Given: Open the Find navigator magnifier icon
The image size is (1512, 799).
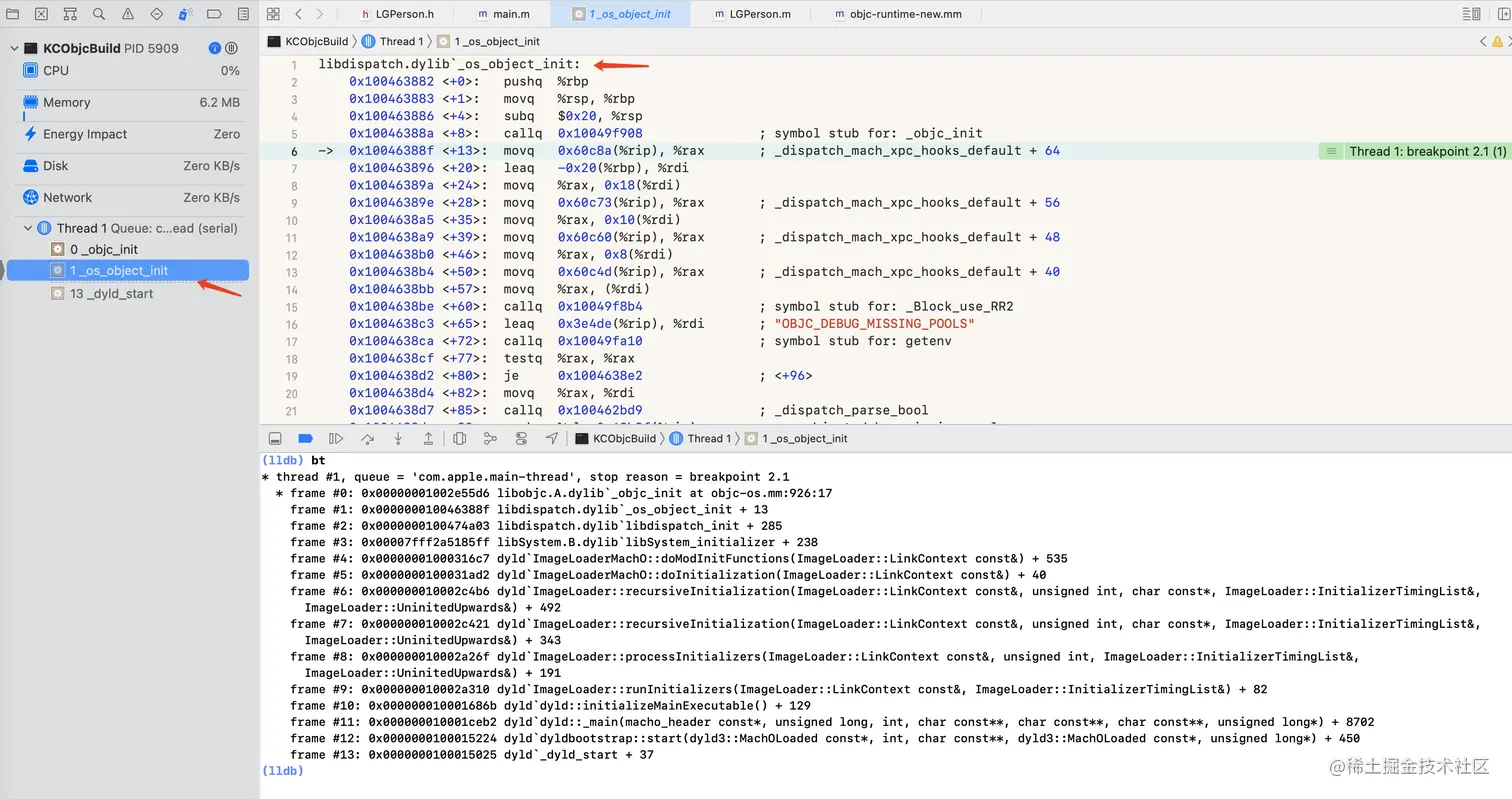Looking at the screenshot, I should [99, 14].
